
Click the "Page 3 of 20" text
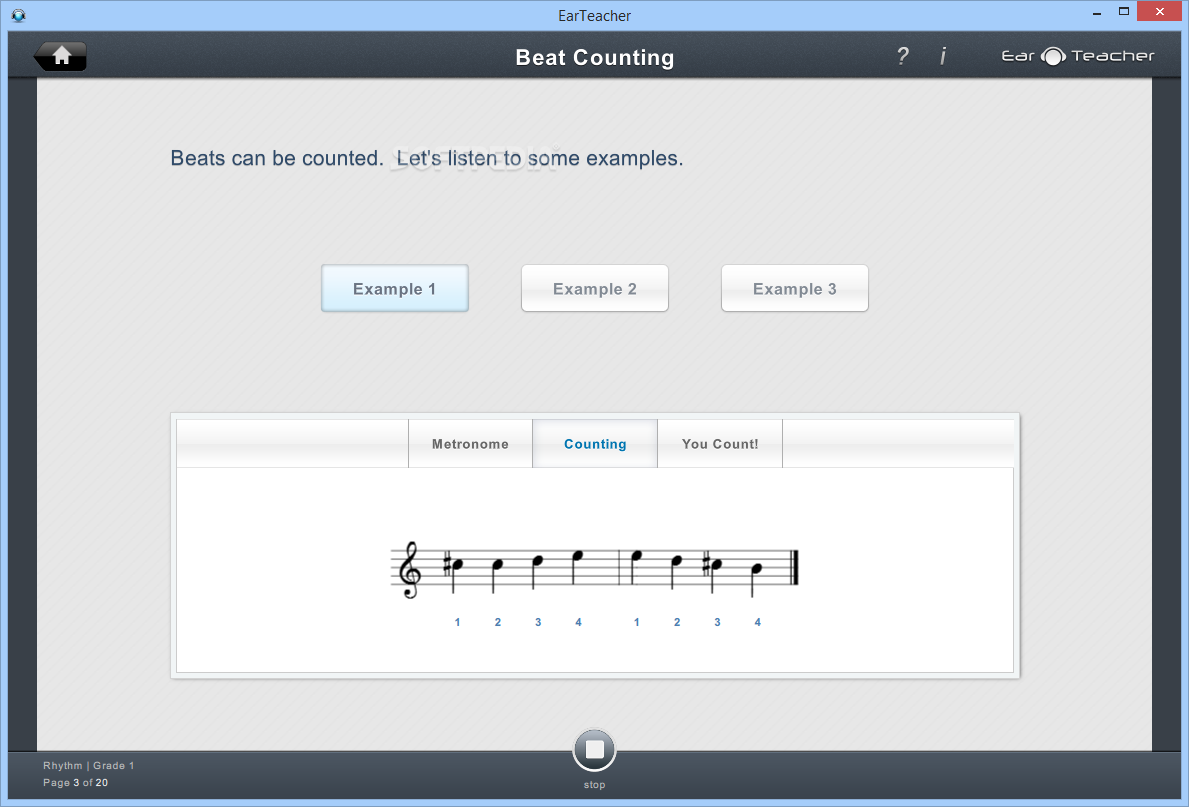[75, 783]
